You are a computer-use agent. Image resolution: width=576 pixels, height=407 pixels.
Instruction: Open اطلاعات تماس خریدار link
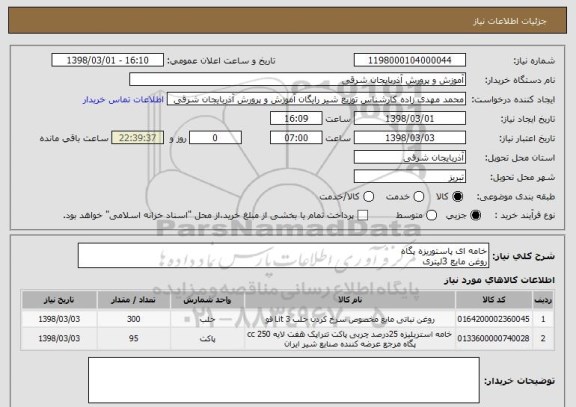click(123, 100)
